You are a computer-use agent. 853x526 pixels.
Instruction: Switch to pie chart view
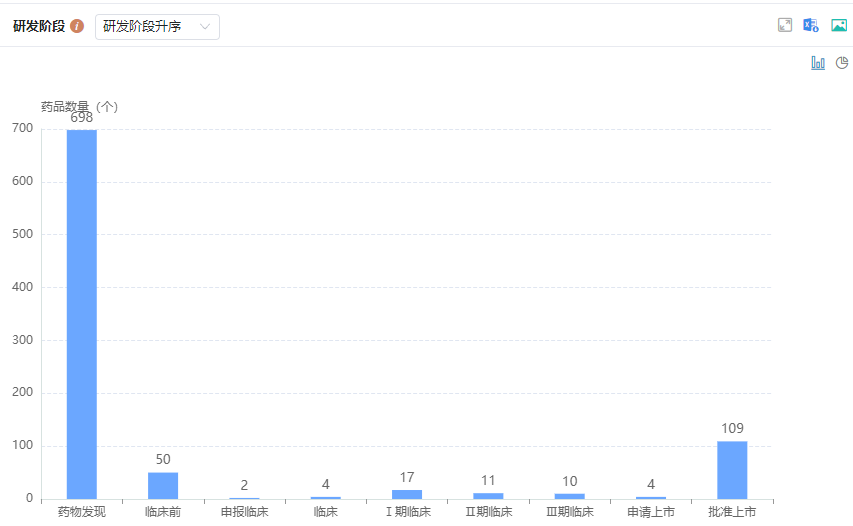pos(842,62)
